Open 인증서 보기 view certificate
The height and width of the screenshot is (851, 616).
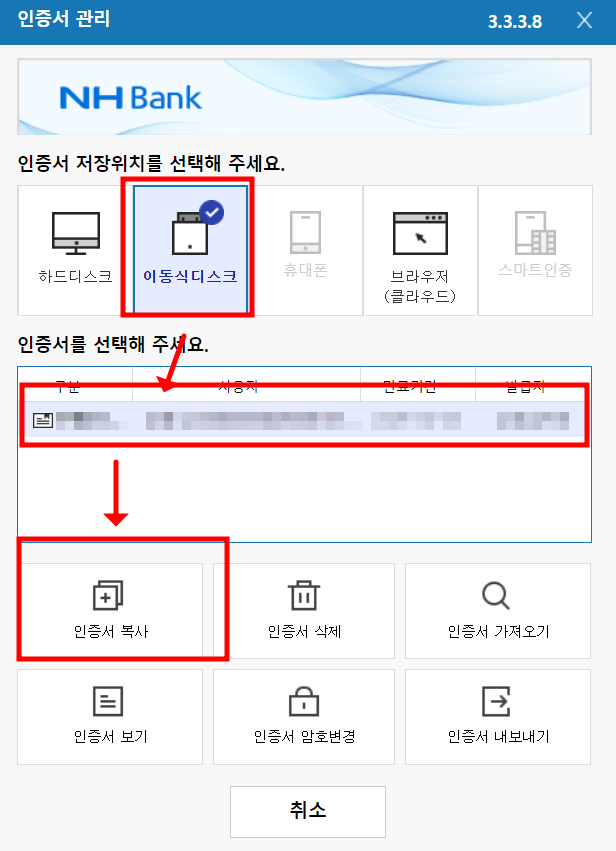coord(110,716)
